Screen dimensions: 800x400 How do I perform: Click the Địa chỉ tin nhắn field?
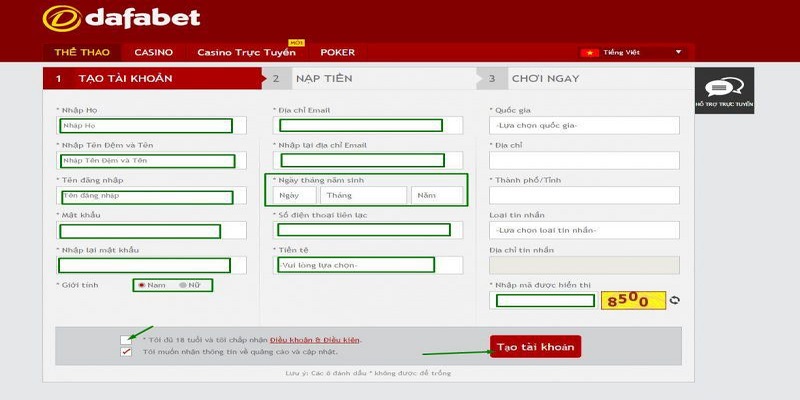pos(584,265)
